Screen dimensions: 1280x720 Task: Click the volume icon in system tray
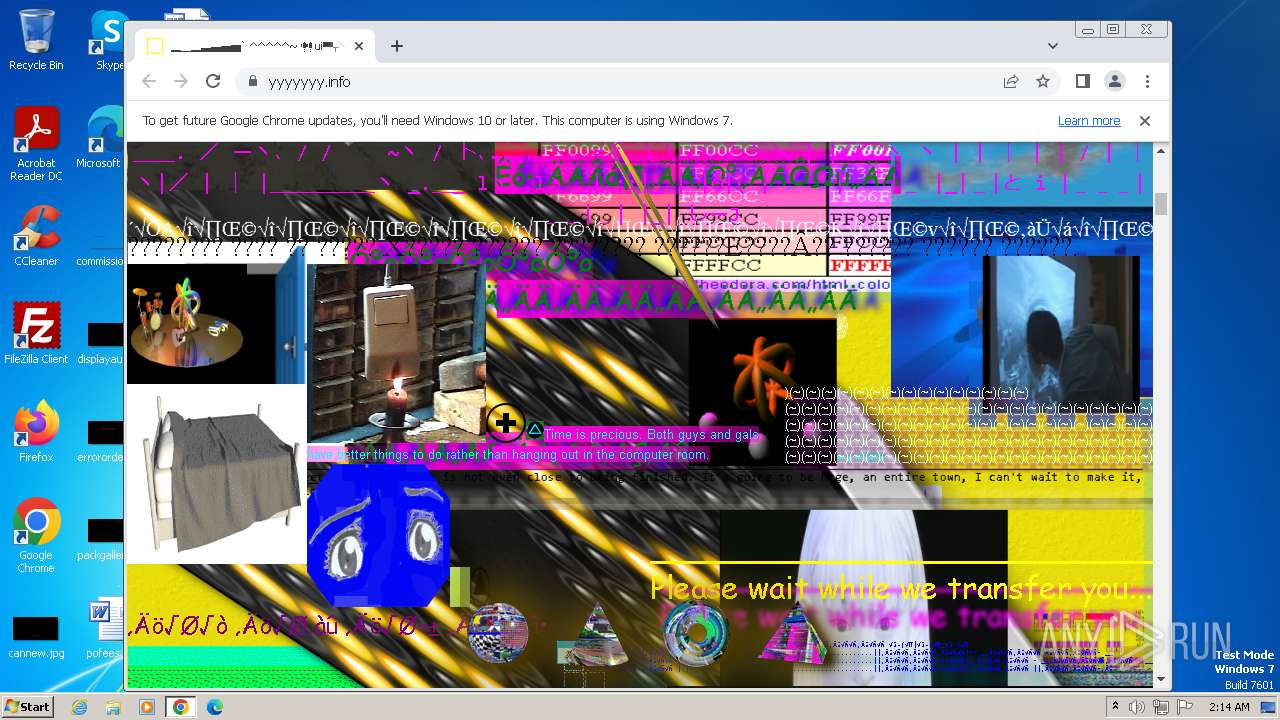(x=1137, y=707)
